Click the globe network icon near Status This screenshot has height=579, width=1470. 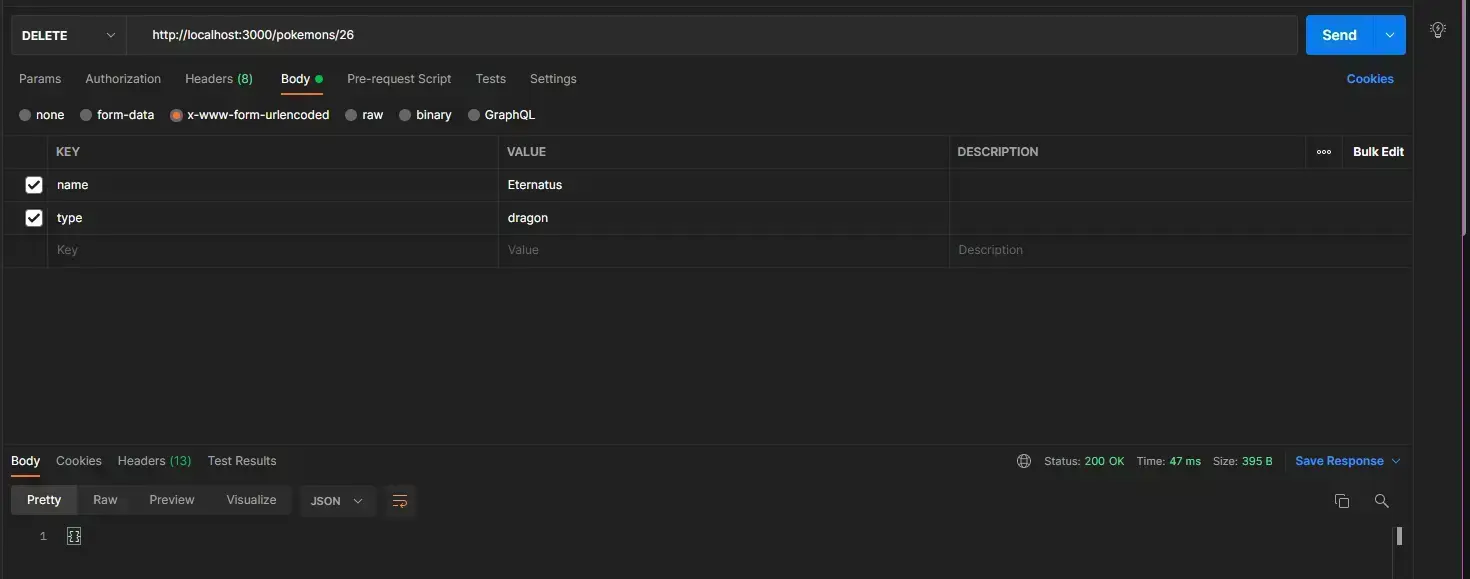1023,461
